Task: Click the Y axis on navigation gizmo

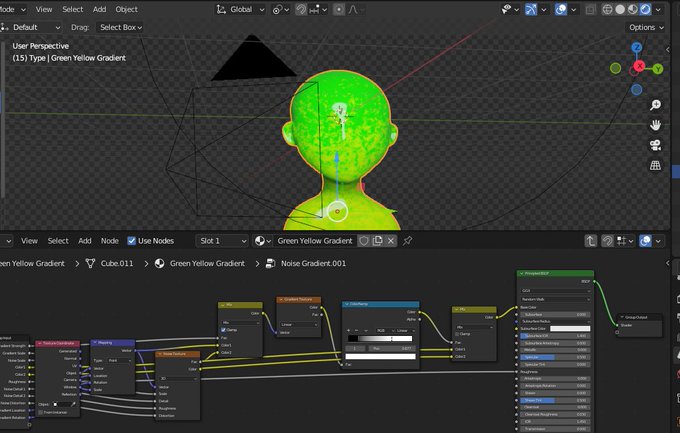Action: (x=658, y=69)
